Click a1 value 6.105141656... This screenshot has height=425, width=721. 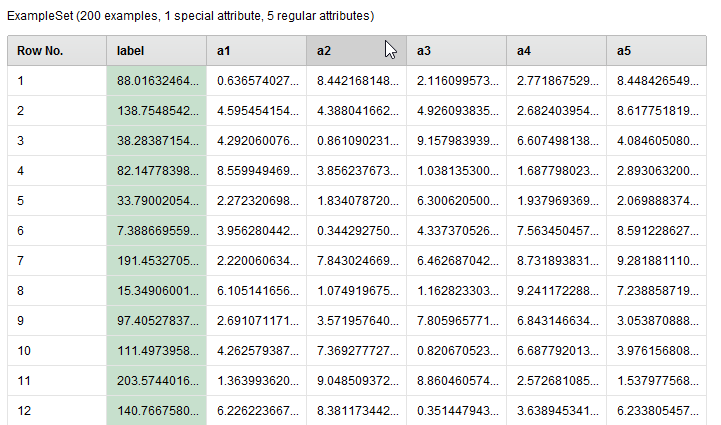click(x=257, y=291)
